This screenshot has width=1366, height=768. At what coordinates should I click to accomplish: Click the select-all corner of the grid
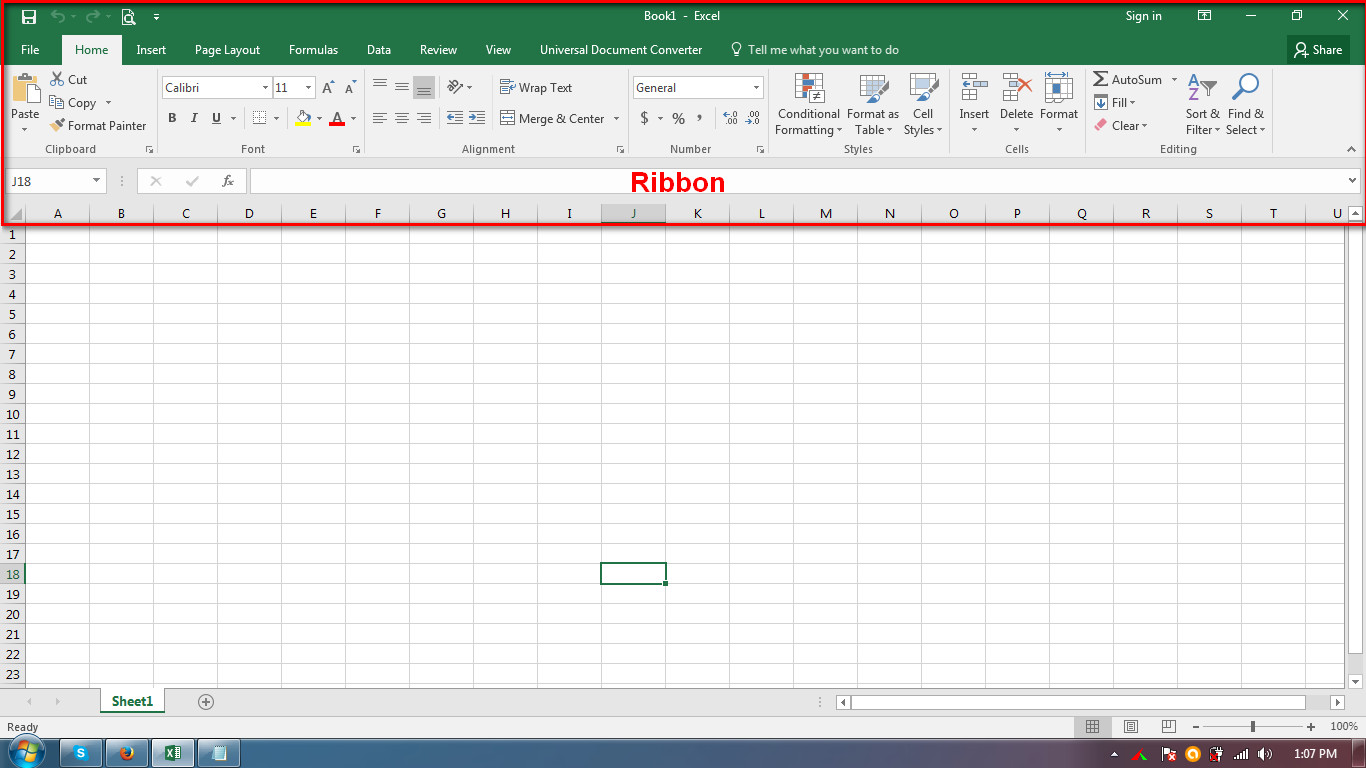click(16, 214)
